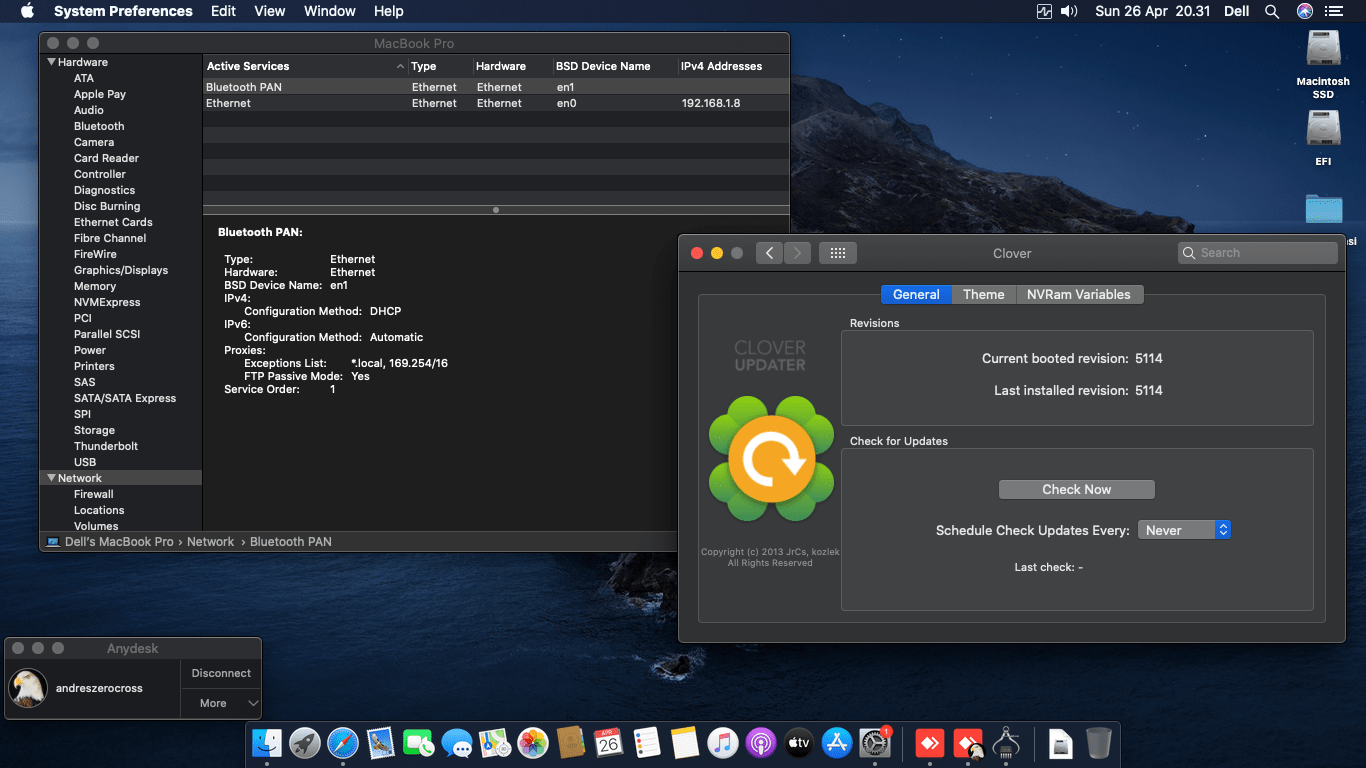Open Spotlight search in the menu bar
Image resolution: width=1366 pixels, height=768 pixels.
[1272, 11]
